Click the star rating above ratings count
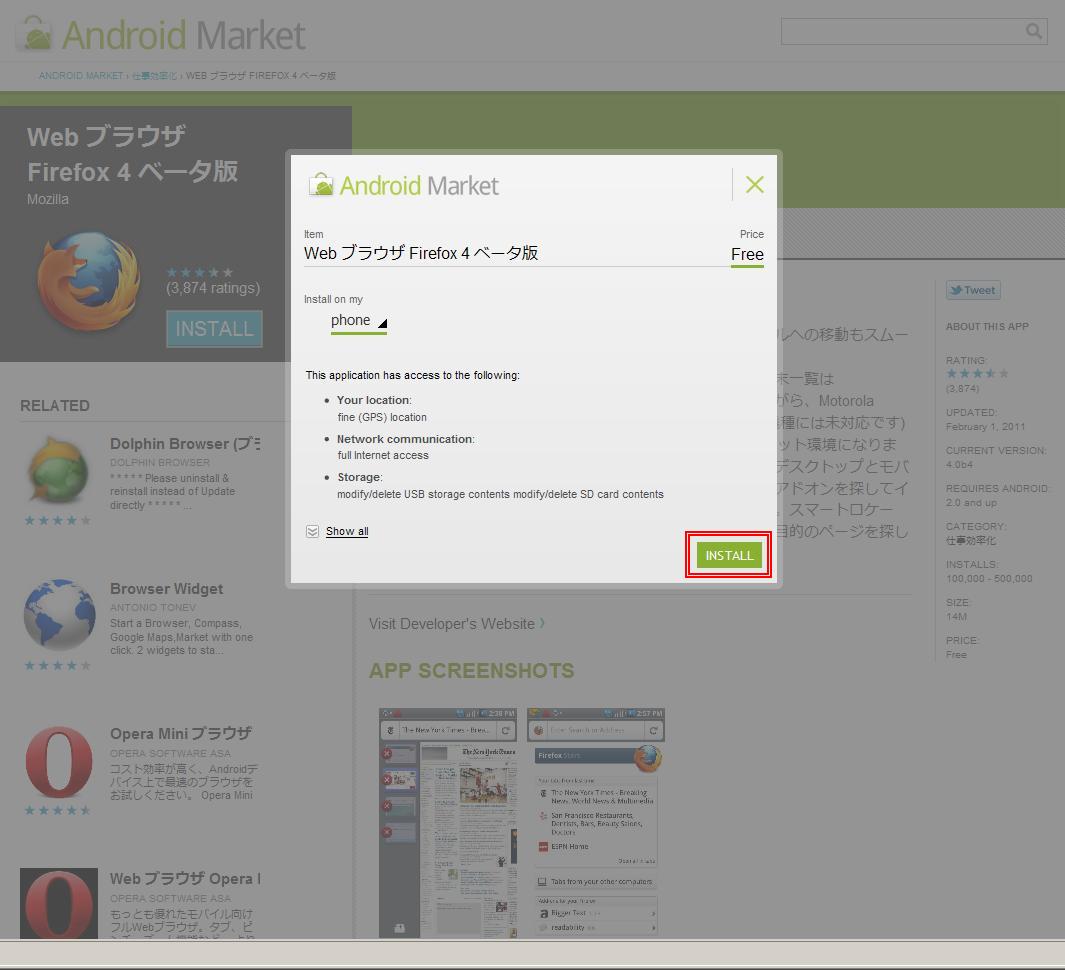This screenshot has height=970, width=1065. (200, 272)
